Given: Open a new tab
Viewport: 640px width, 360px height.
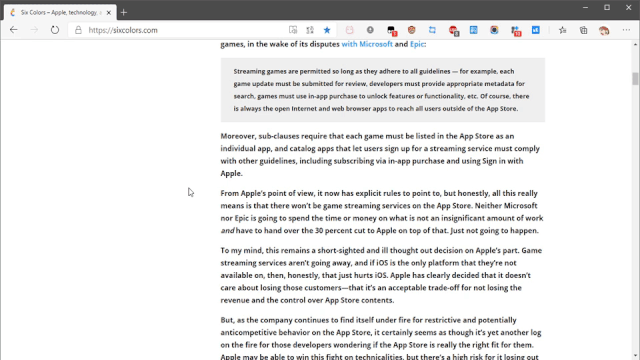Looking at the screenshot, I should [124, 13].
